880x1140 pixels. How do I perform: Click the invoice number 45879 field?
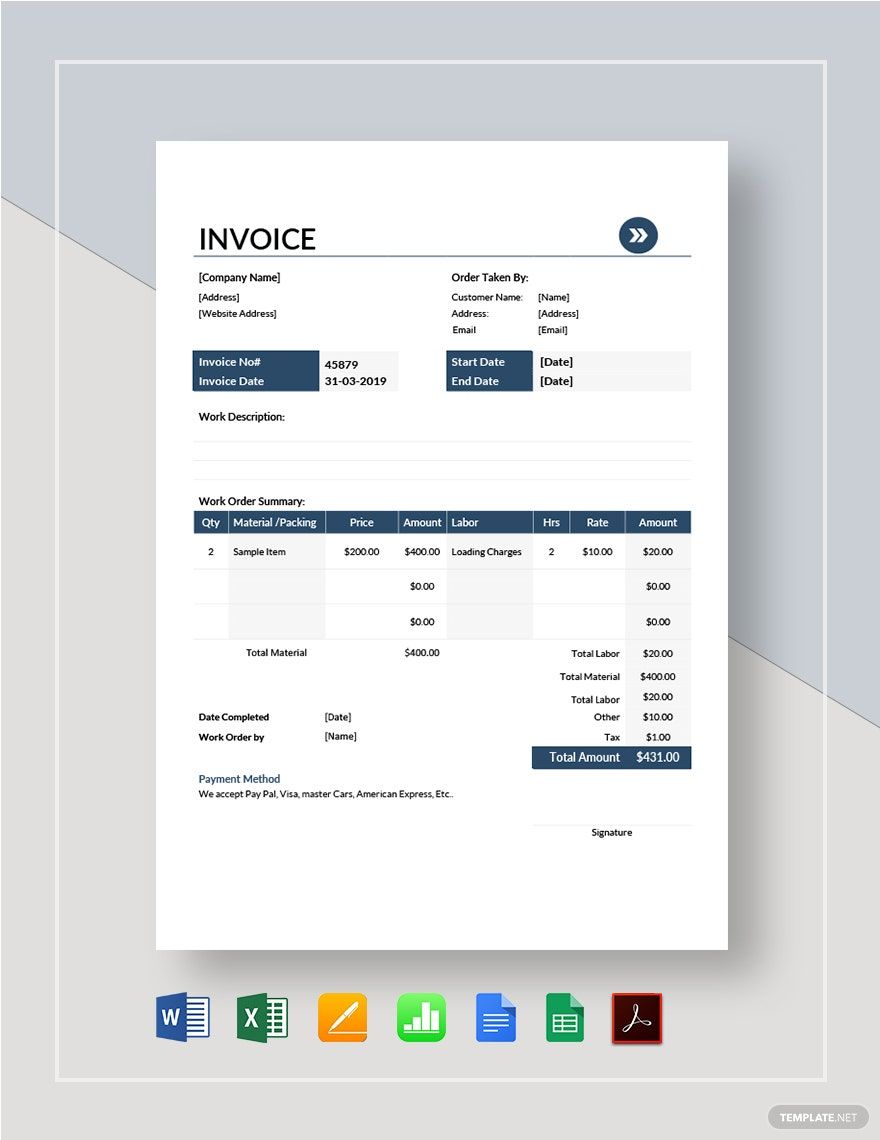(x=343, y=362)
